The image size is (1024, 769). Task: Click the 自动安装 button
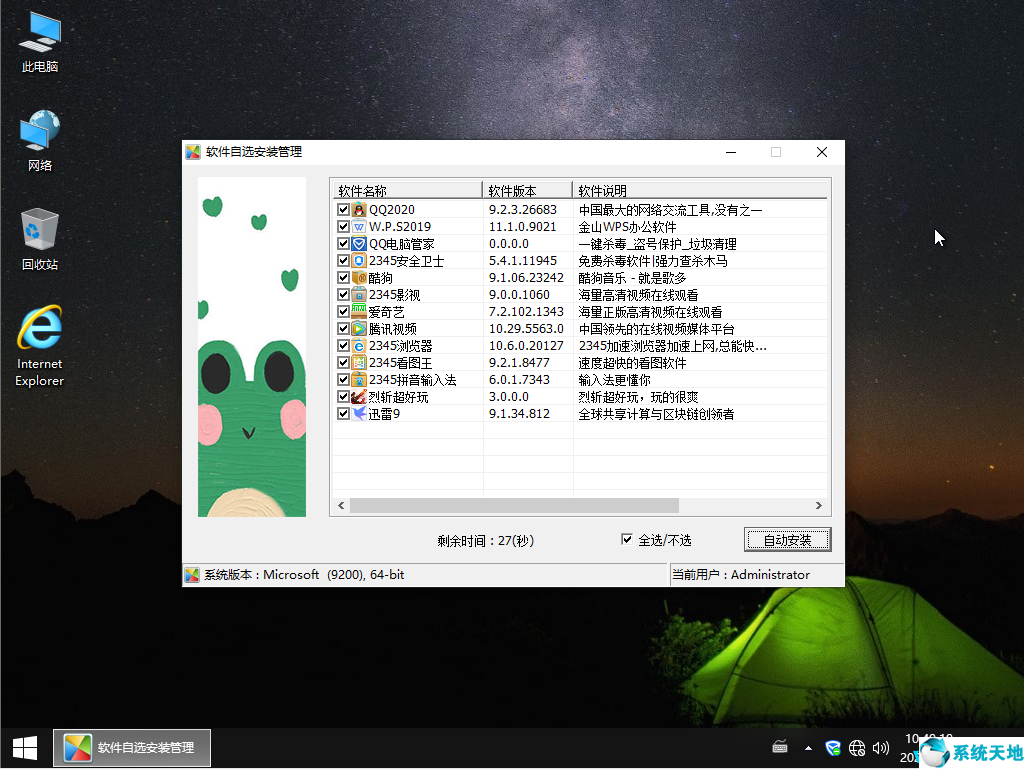(787, 540)
